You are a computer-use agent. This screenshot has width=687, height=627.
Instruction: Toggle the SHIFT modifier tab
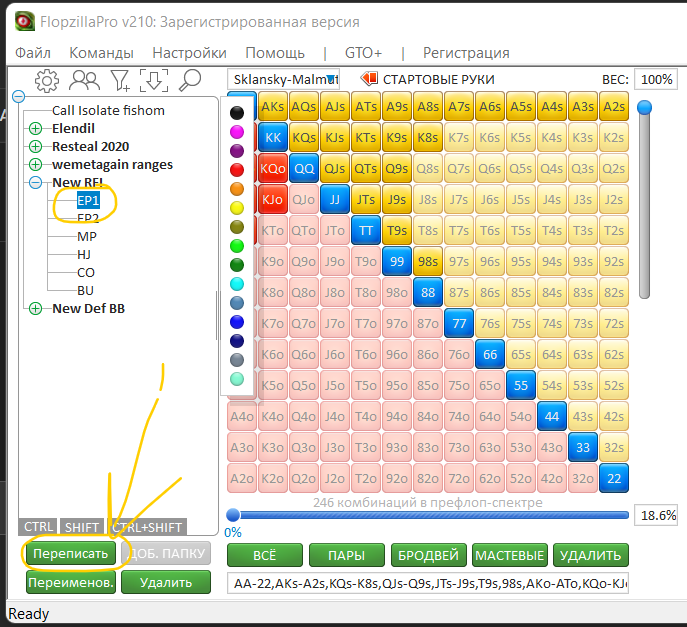[x=81, y=527]
